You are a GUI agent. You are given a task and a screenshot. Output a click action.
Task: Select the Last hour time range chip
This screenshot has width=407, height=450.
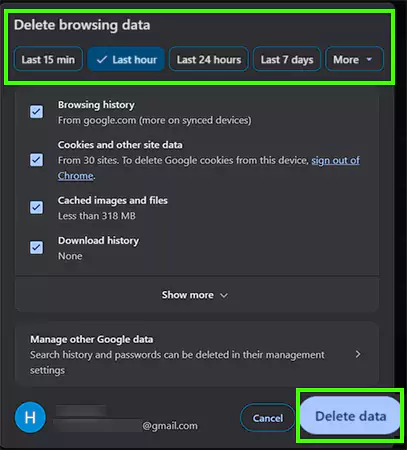[x=126, y=59]
